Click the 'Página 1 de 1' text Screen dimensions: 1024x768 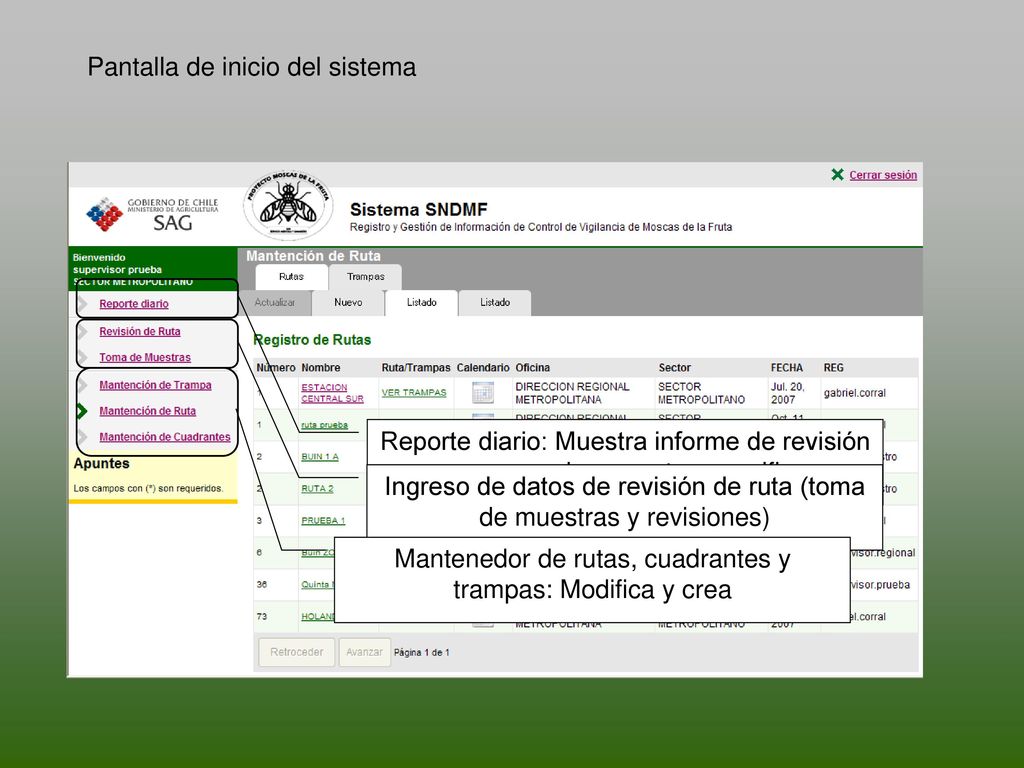point(422,652)
